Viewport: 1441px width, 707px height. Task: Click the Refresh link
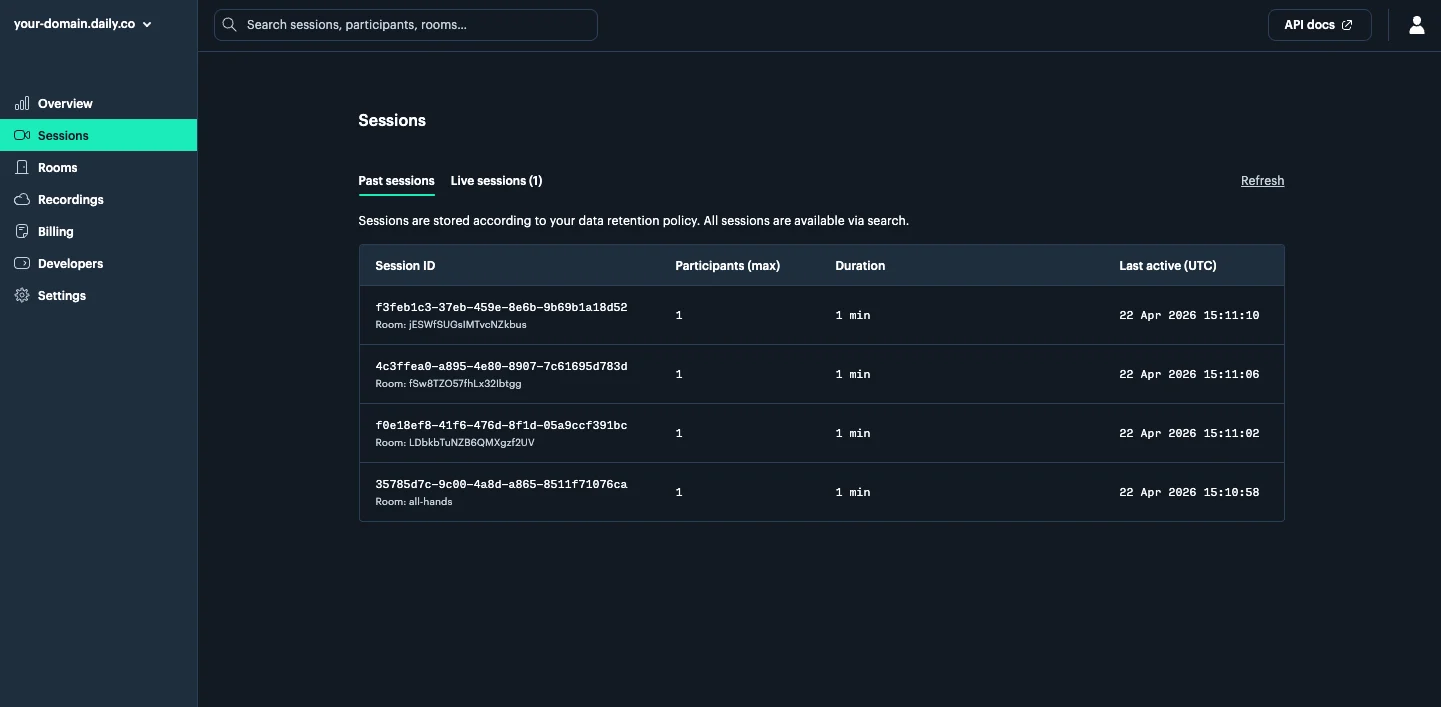tap(1262, 181)
